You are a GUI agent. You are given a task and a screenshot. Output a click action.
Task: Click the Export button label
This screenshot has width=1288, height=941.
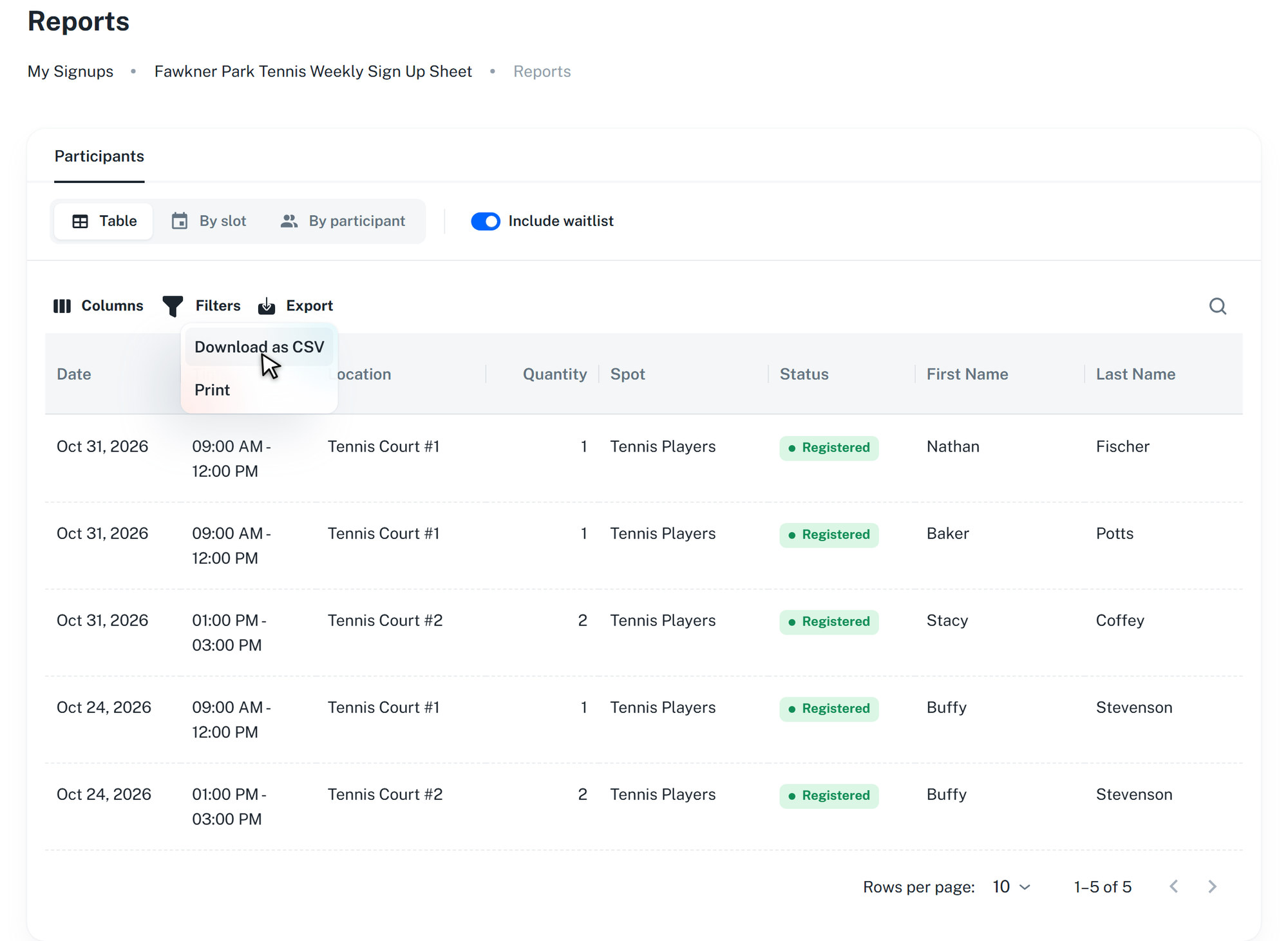tap(309, 306)
